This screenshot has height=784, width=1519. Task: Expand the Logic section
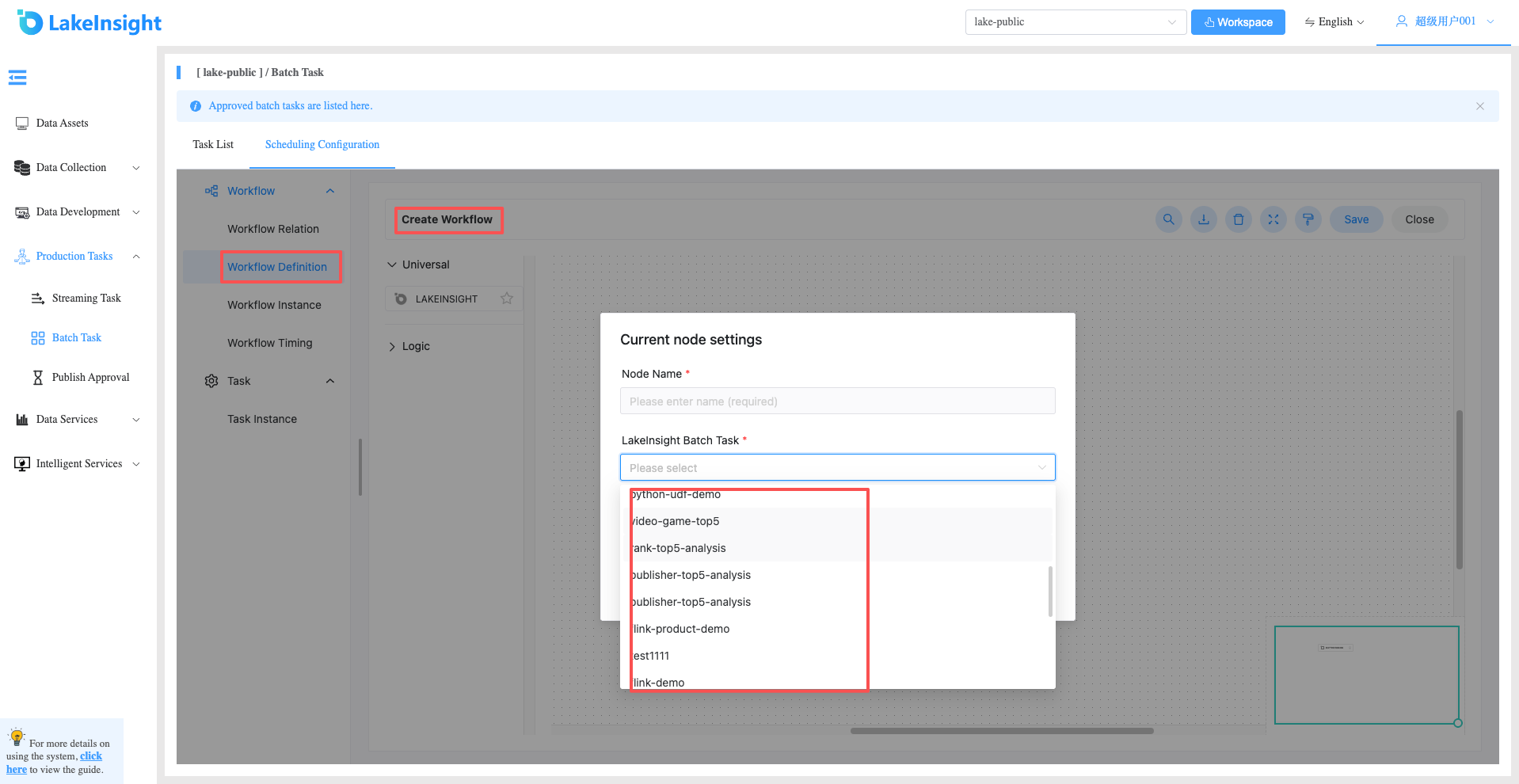click(x=409, y=346)
